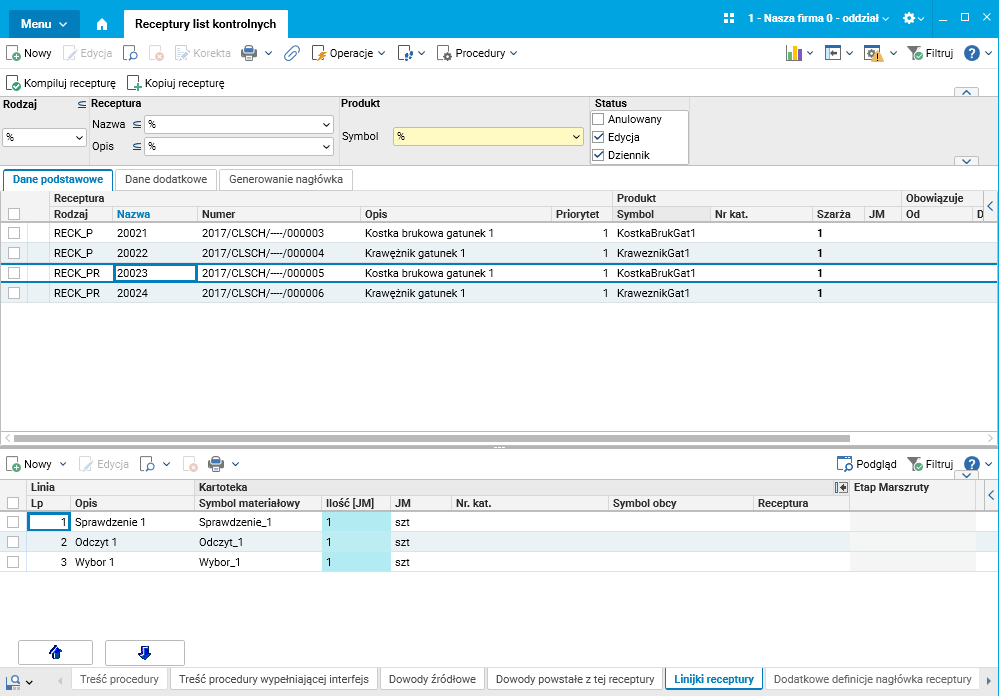
Task: Open the bar chart icon in top toolbar
Action: pos(795,53)
